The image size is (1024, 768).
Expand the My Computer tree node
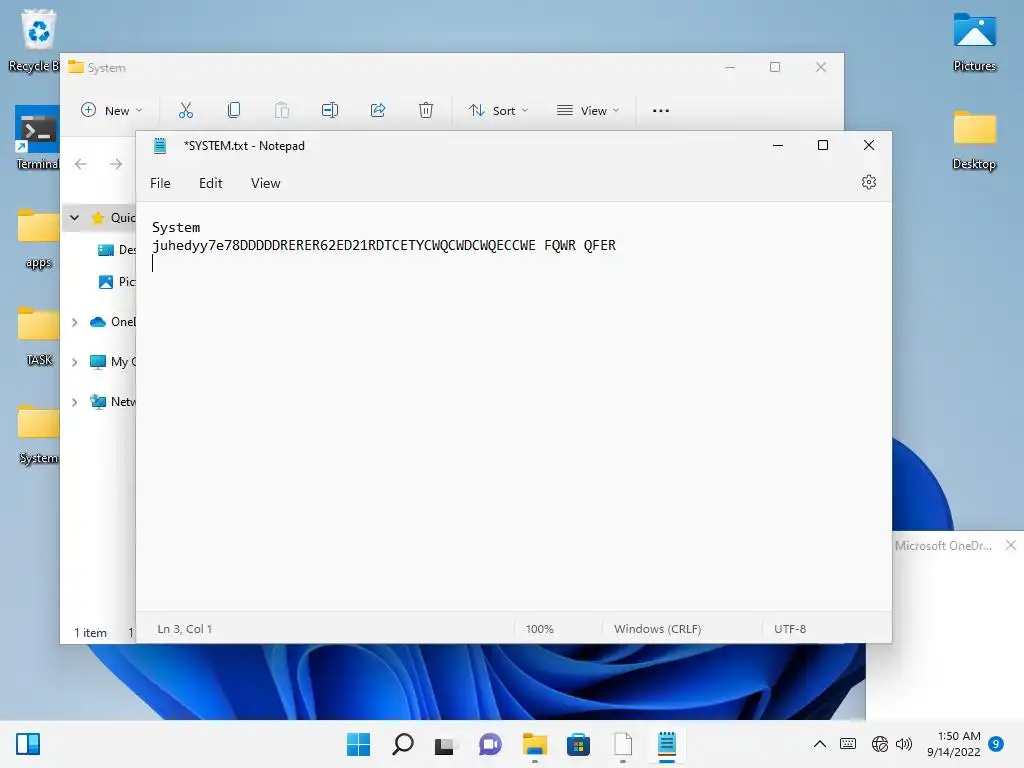pyautogui.click(x=74, y=362)
